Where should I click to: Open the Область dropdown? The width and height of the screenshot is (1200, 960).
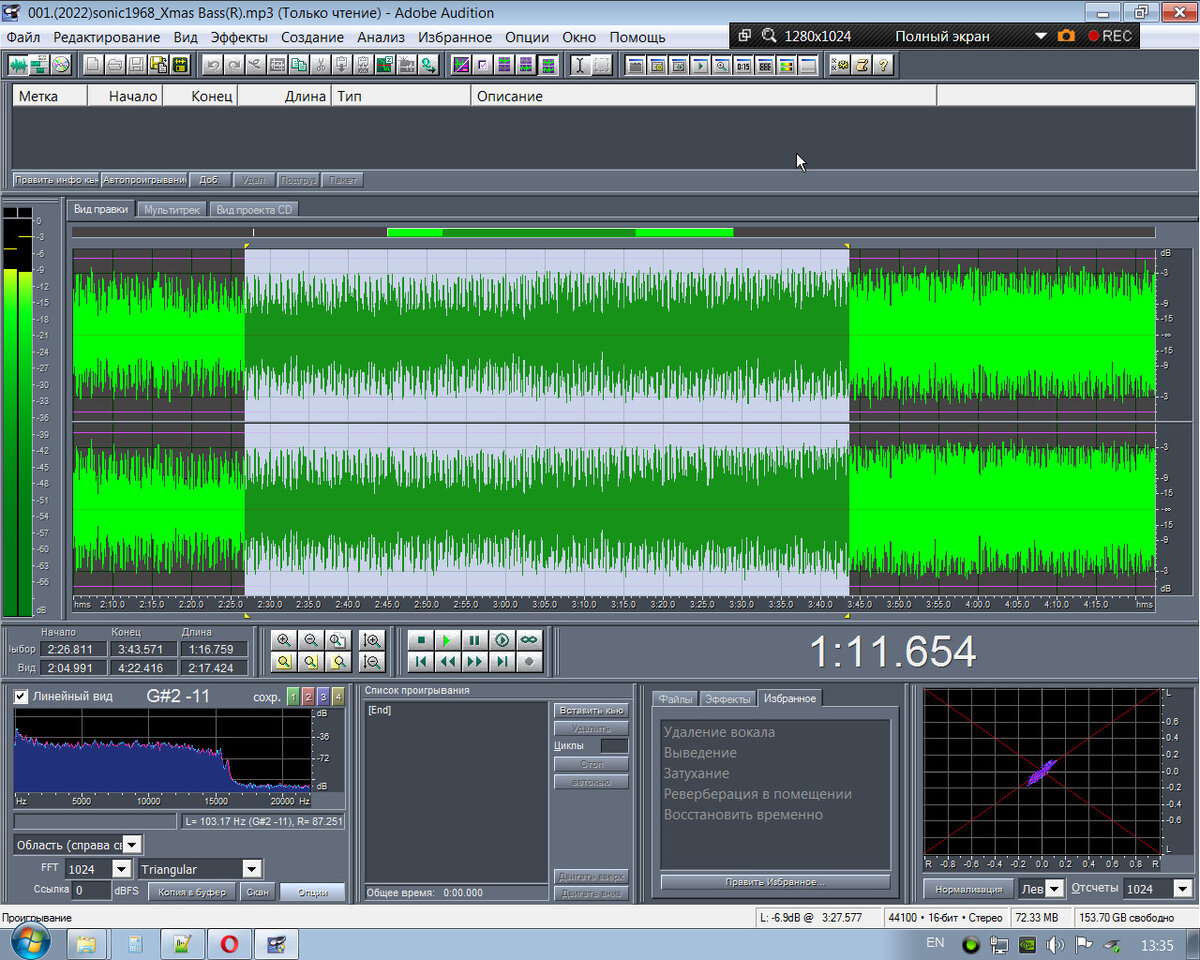coord(133,845)
